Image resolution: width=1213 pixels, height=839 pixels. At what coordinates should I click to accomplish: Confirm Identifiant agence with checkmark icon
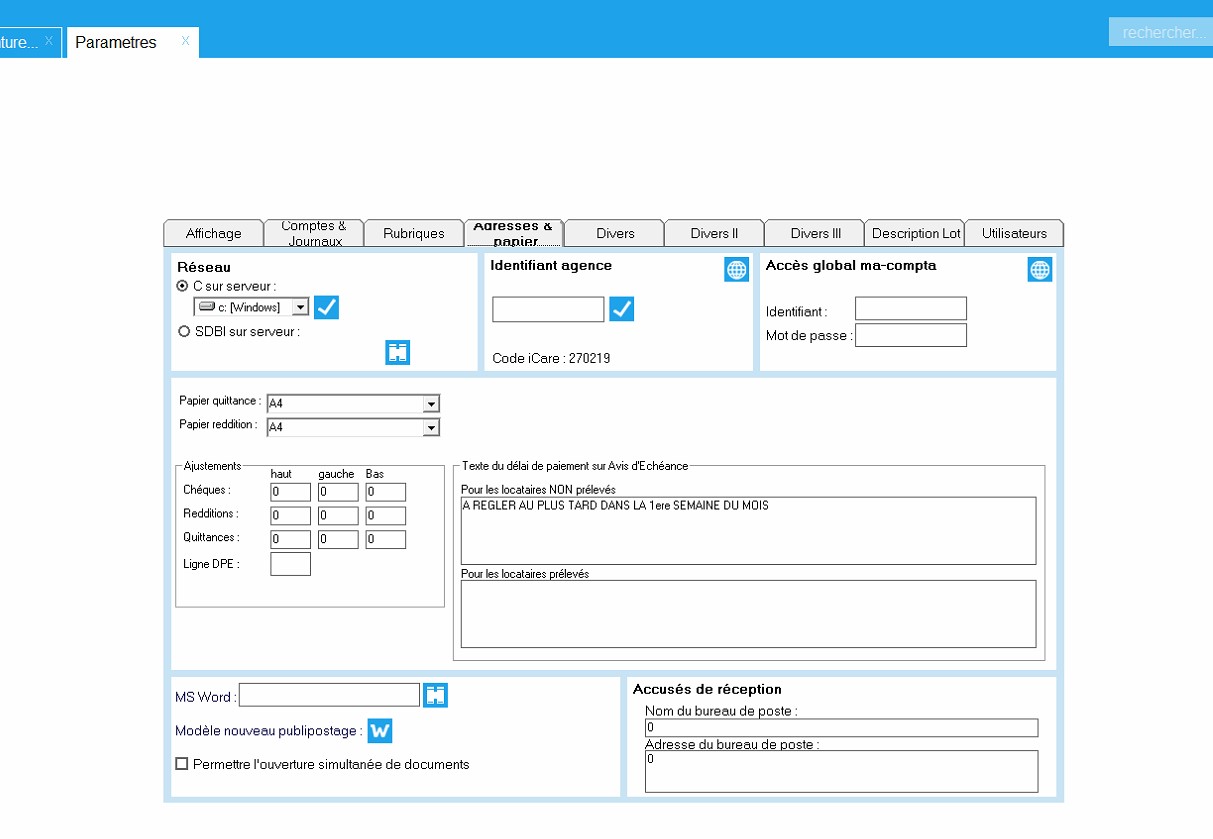tap(622, 309)
